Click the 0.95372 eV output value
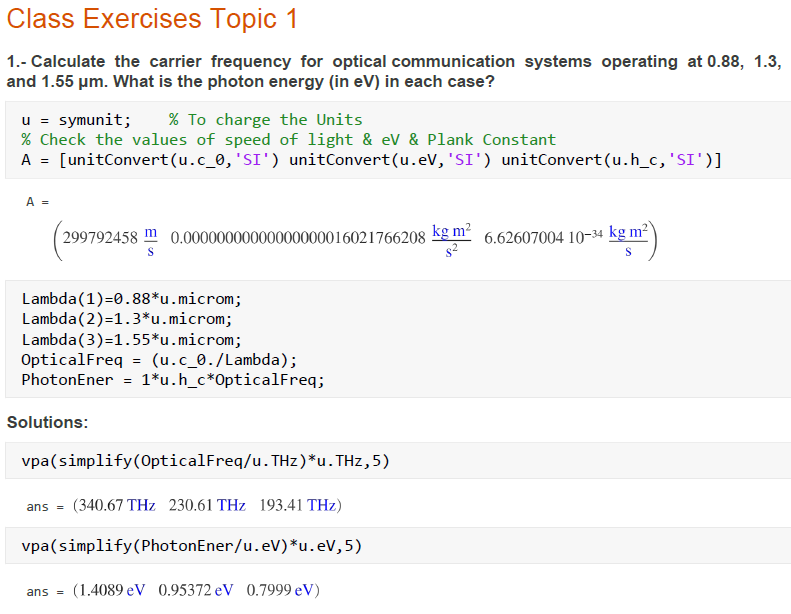791x614 pixels. (x=196, y=590)
